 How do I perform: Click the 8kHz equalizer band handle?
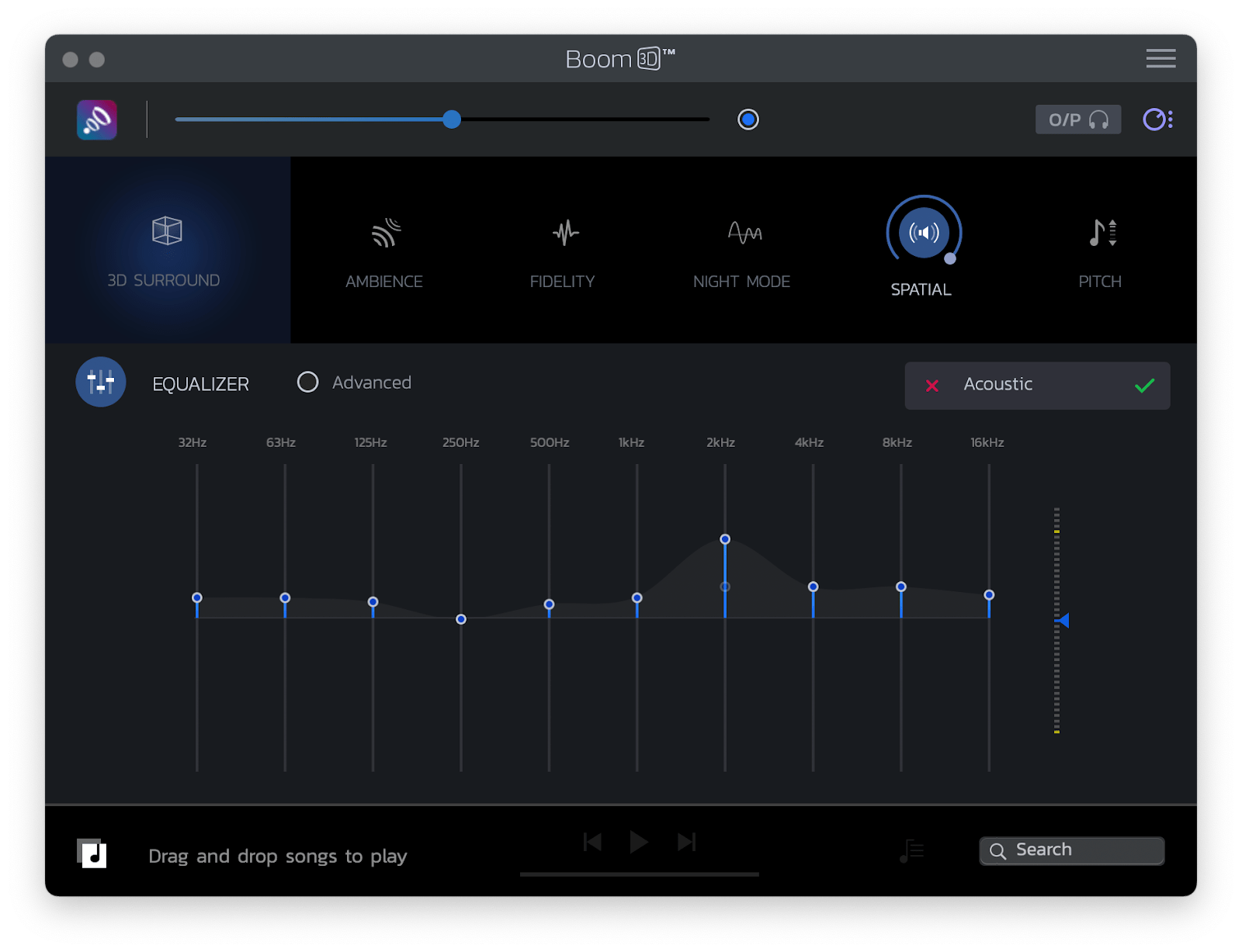pos(901,587)
